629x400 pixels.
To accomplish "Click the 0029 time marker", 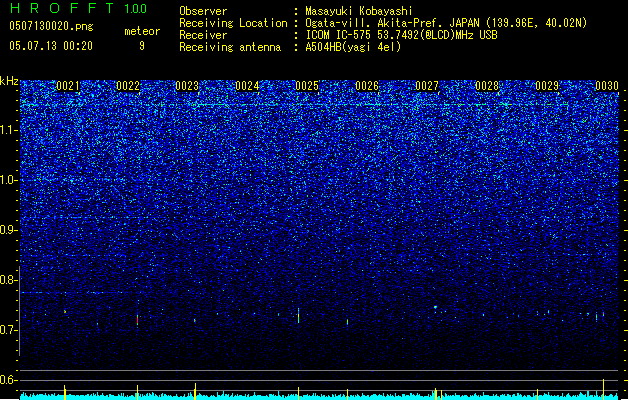I will pyautogui.click(x=547, y=86).
